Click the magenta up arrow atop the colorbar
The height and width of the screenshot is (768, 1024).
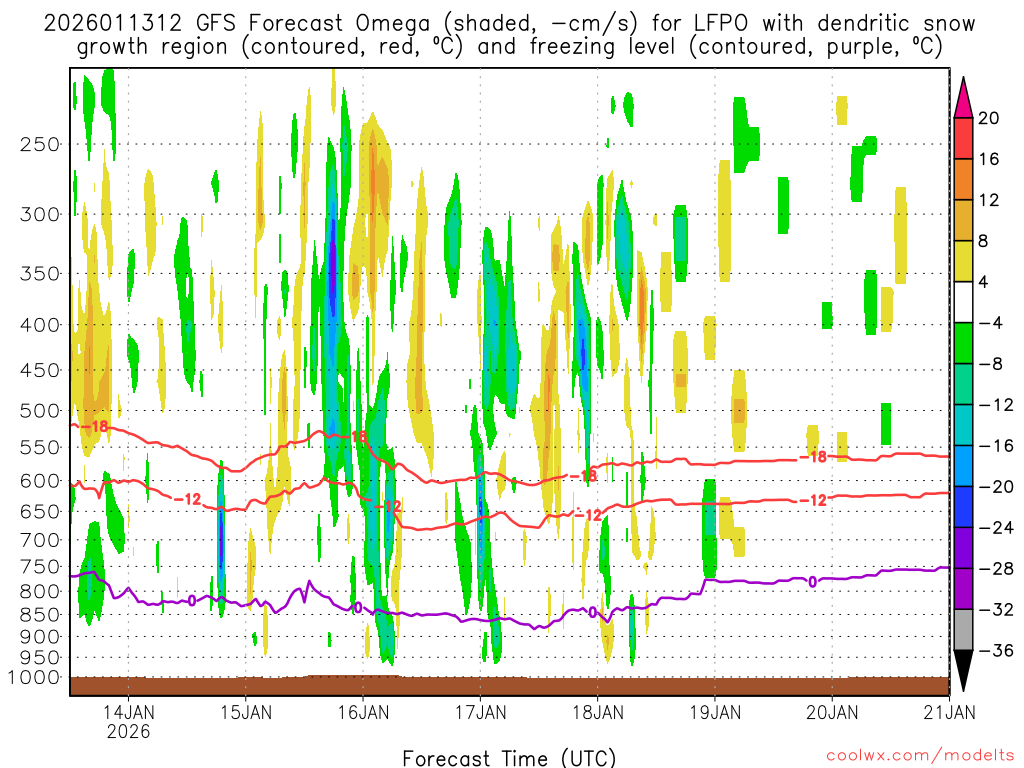pos(963,97)
